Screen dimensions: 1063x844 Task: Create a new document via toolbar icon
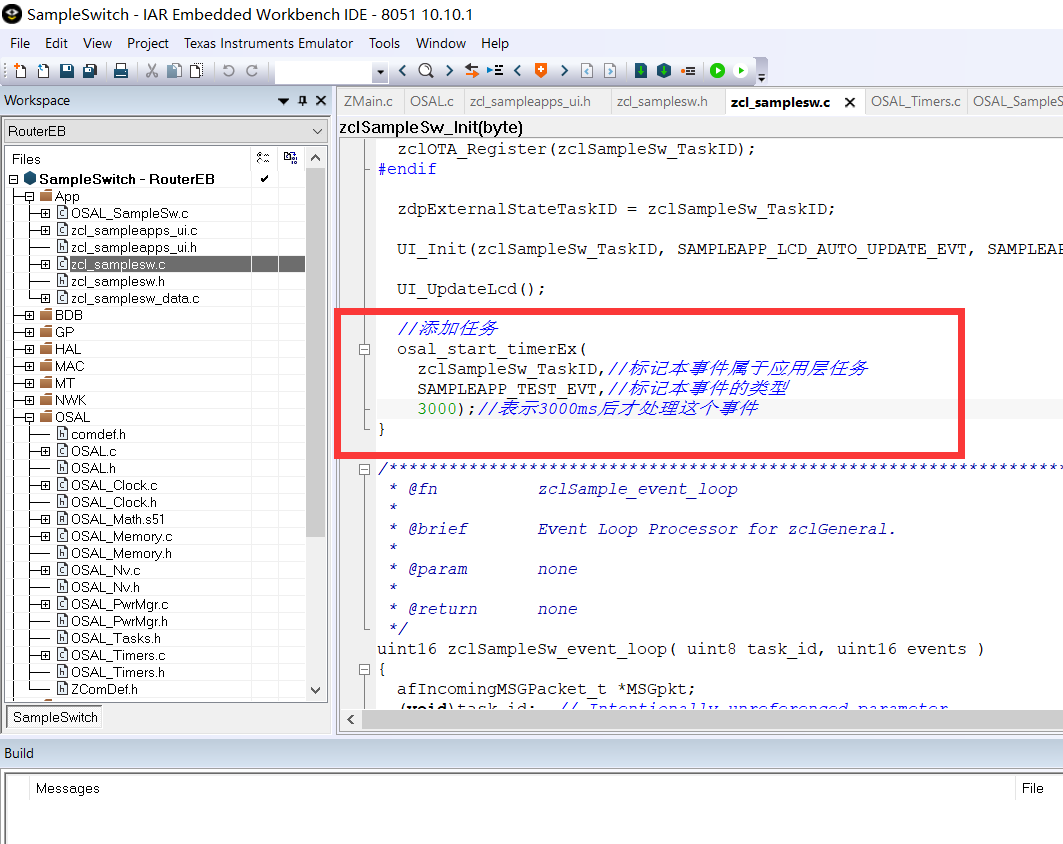tap(18, 71)
